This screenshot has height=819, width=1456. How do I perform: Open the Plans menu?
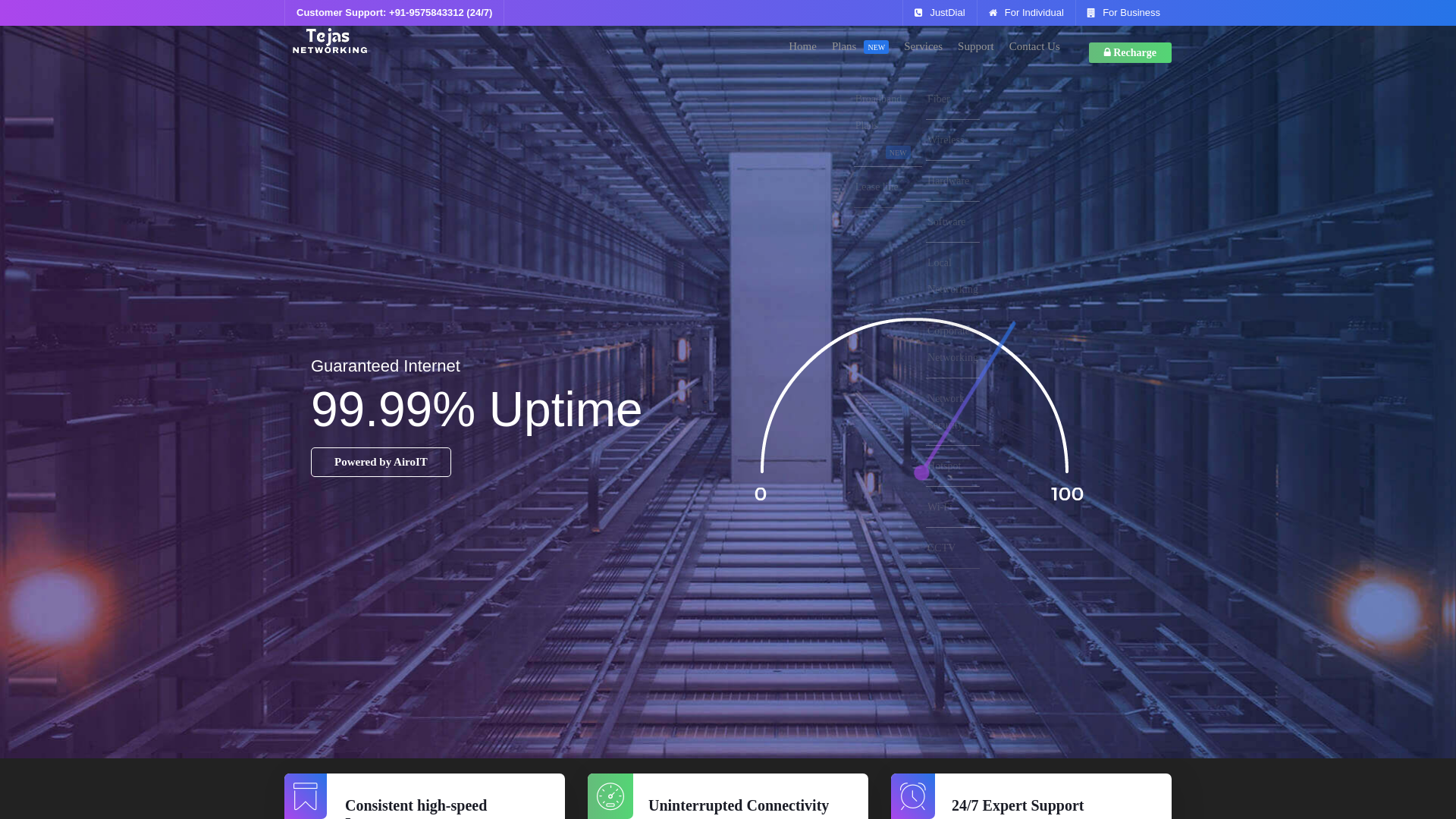[844, 46]
